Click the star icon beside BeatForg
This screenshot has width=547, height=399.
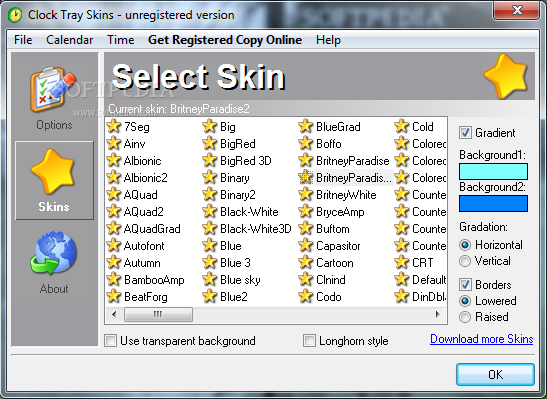114,296
